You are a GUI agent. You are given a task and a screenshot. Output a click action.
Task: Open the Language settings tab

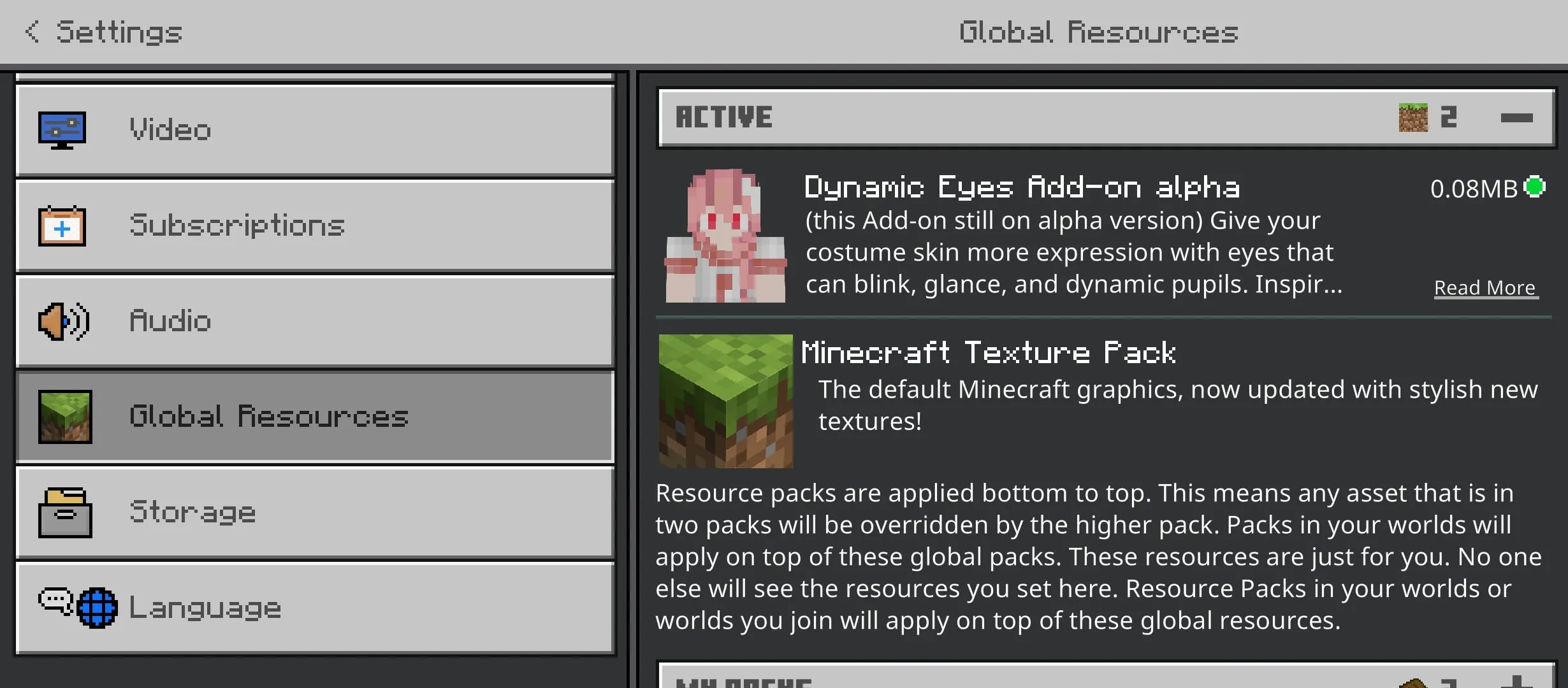[x=315, y=608]
